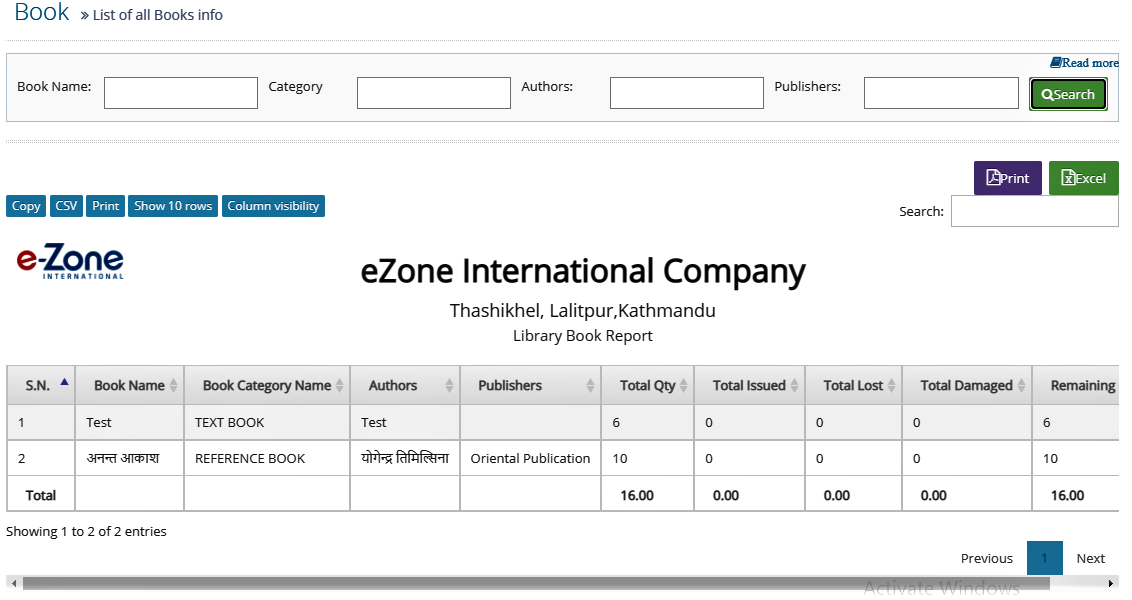Click the Showing 1 to 2 of 2 entries text
This screenshot has width=1132, height=600.
pyautogui.click(x=86, y=531)
